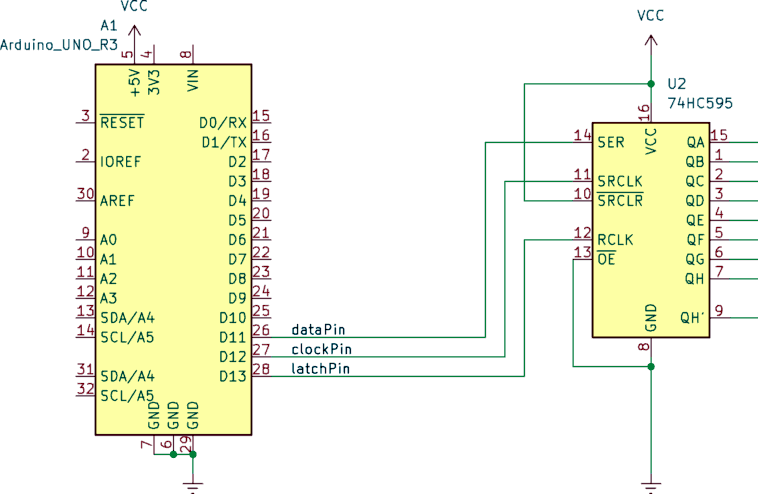Select the SRCLR pin name
Image resolution: width=758 pixels, height=494 pixels.
click(x=620, y=200)
